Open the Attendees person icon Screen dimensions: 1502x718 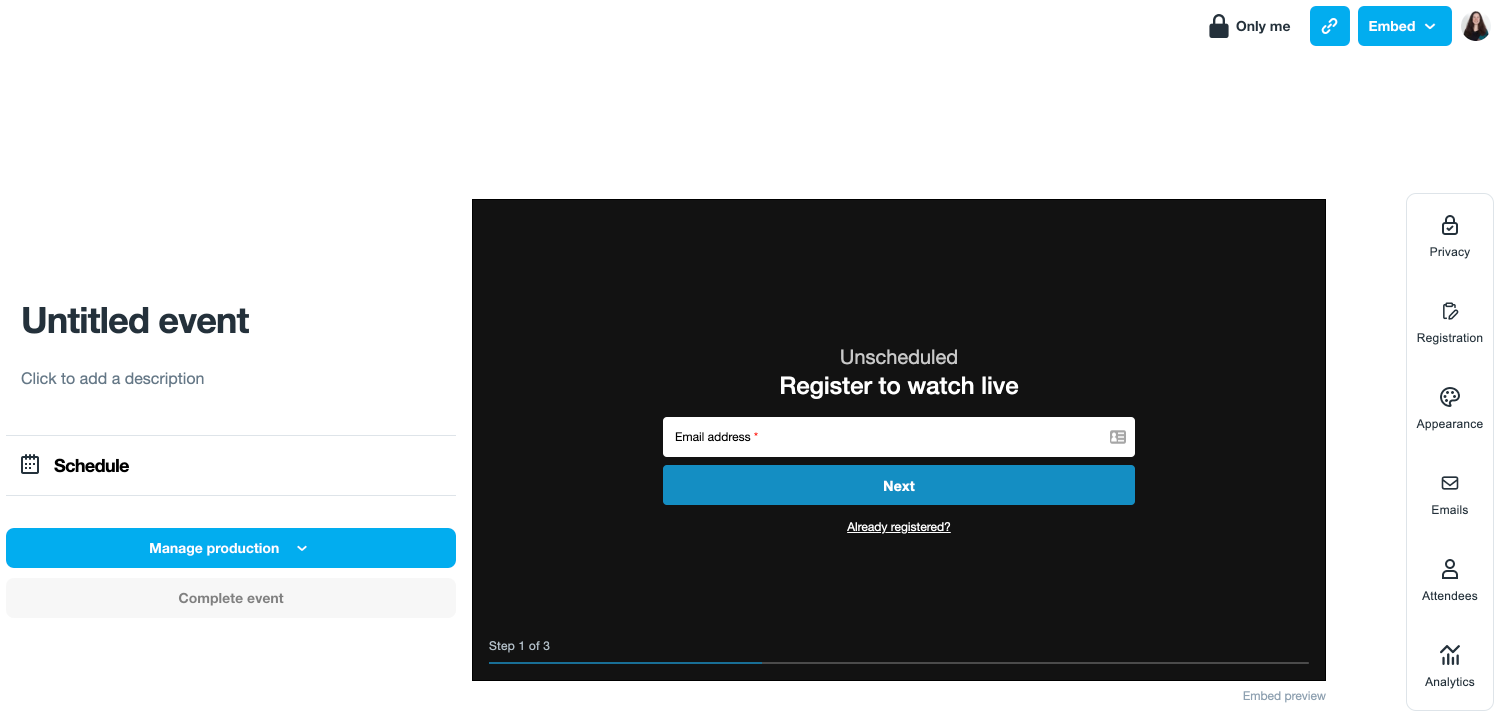(1449, 570)
